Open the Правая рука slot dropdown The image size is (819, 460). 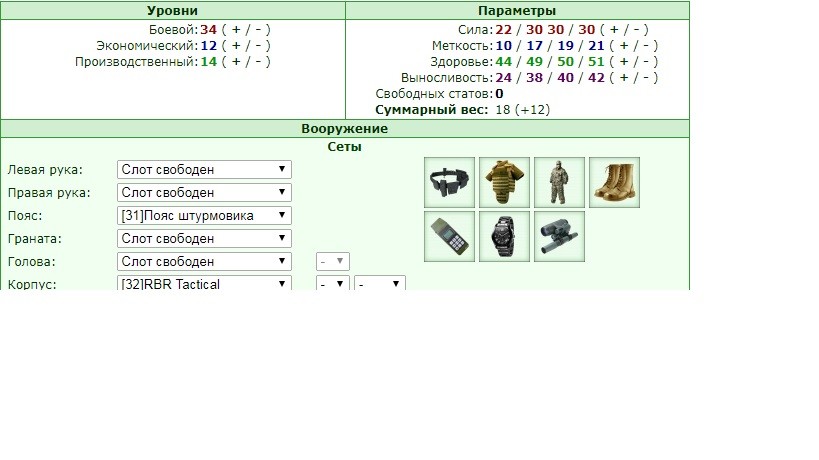[x=204, y=193]
